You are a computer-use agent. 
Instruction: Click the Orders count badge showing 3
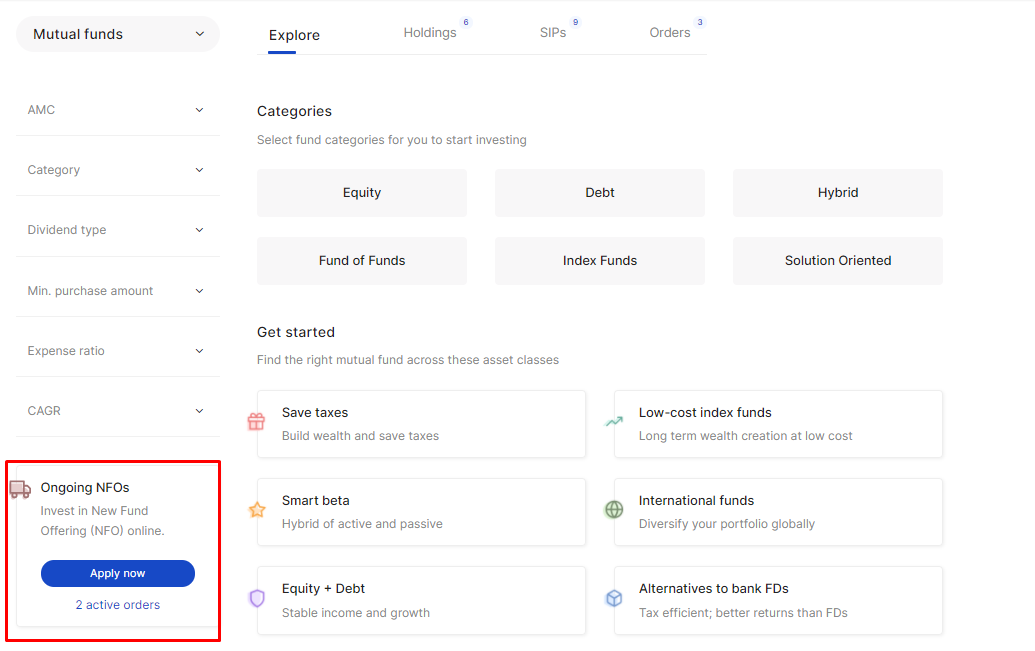point(700,22)
